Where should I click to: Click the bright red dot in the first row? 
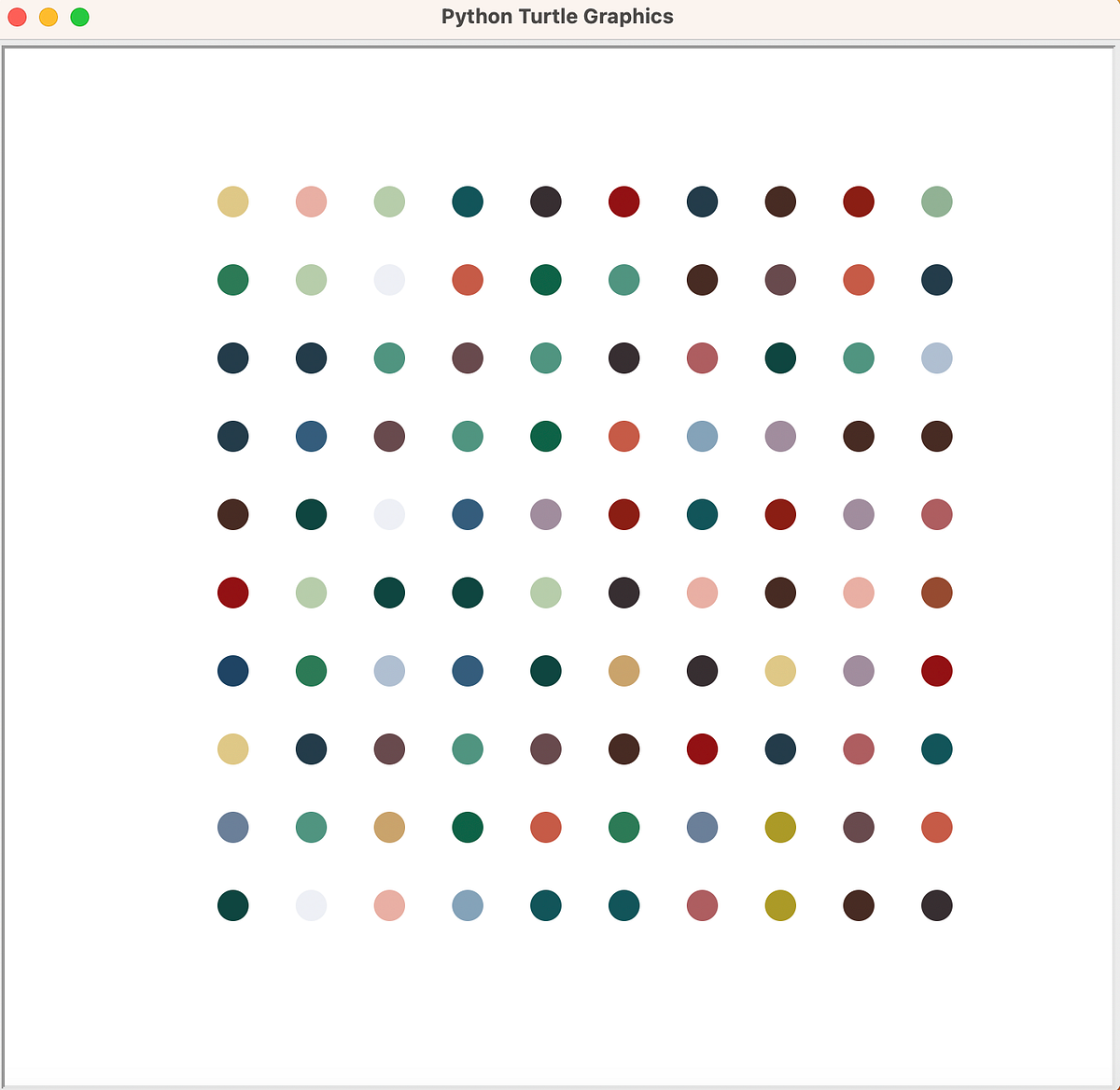point(623,201)
